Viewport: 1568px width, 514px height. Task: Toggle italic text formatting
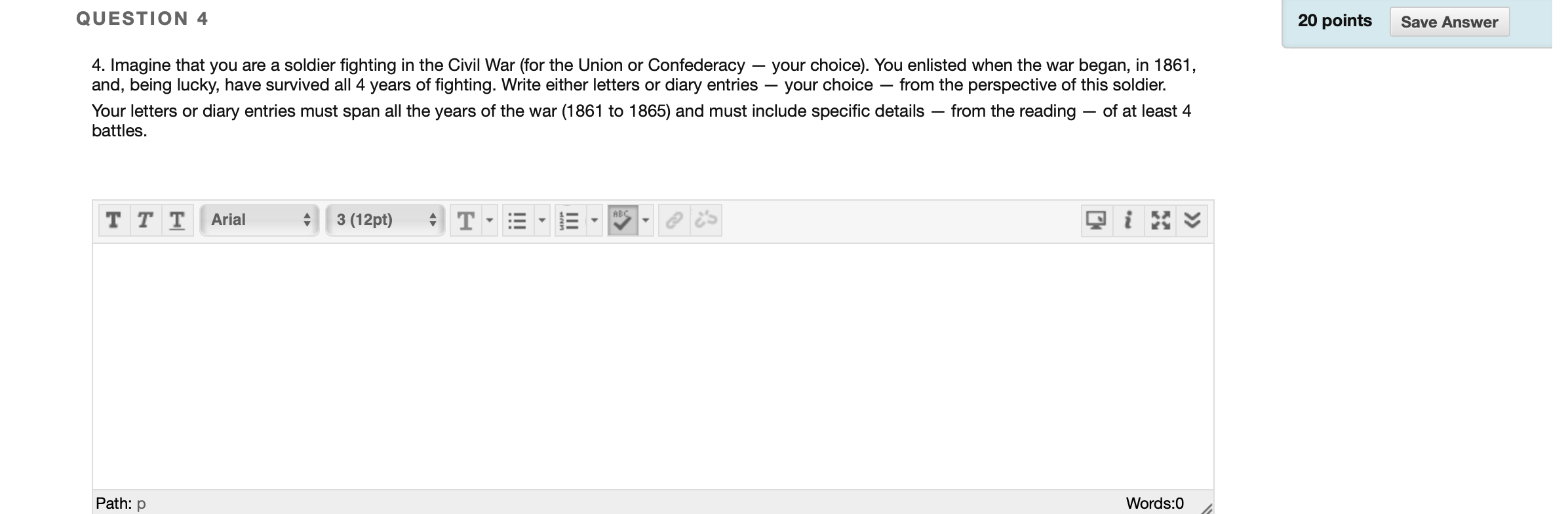pos(146,220)
